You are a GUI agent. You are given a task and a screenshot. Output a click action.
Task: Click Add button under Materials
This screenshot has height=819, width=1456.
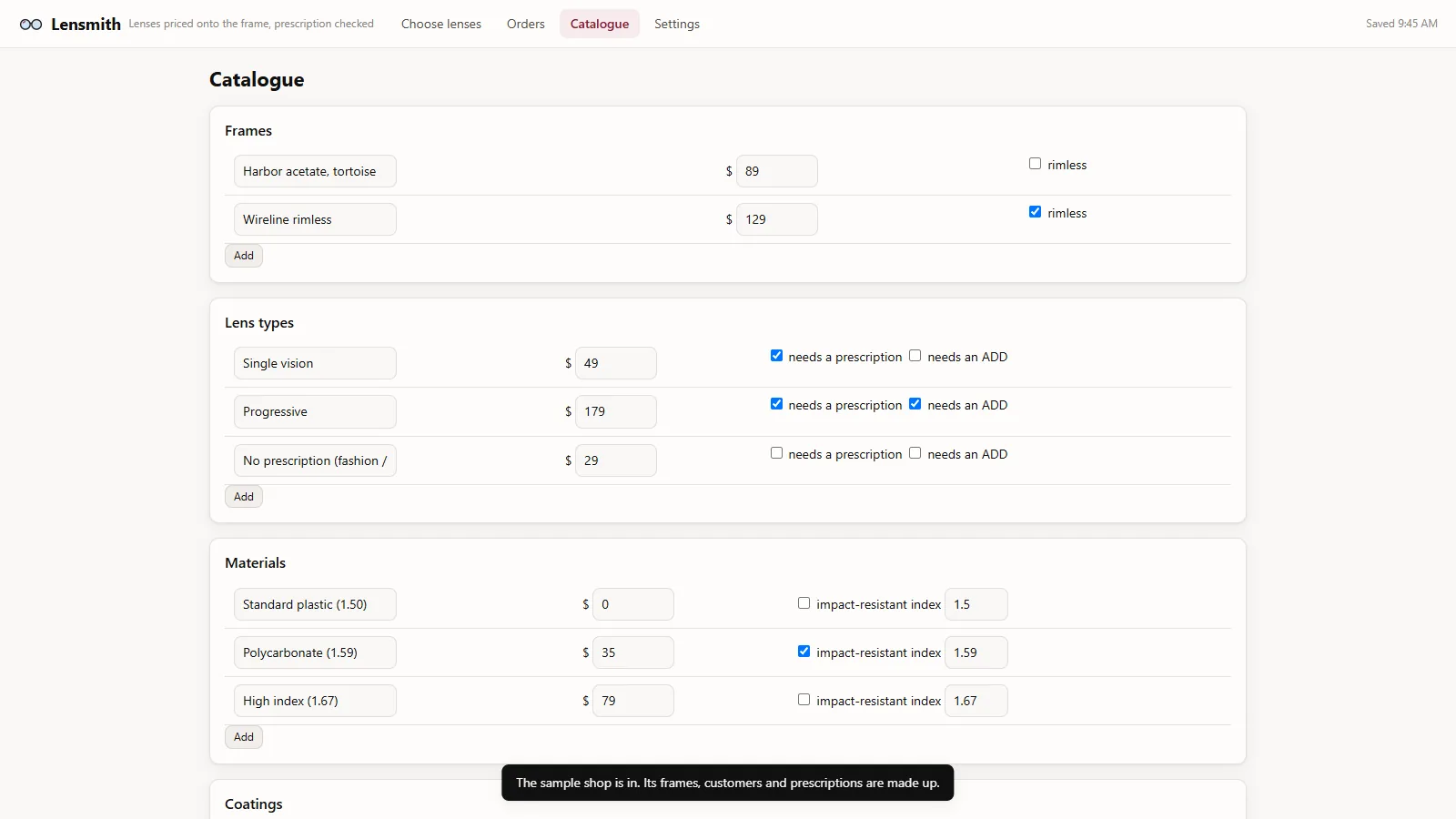coord(244,737)
